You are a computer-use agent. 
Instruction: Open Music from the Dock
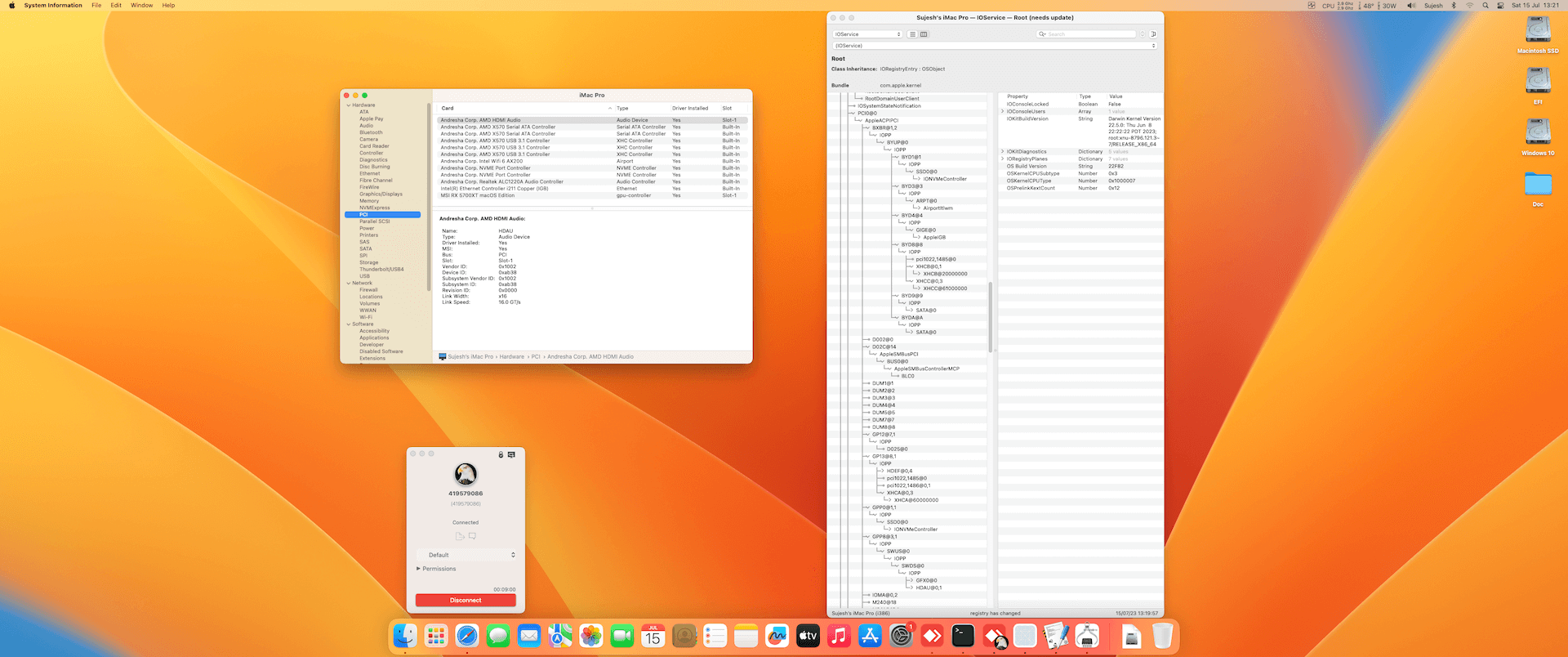click(840, 636)
